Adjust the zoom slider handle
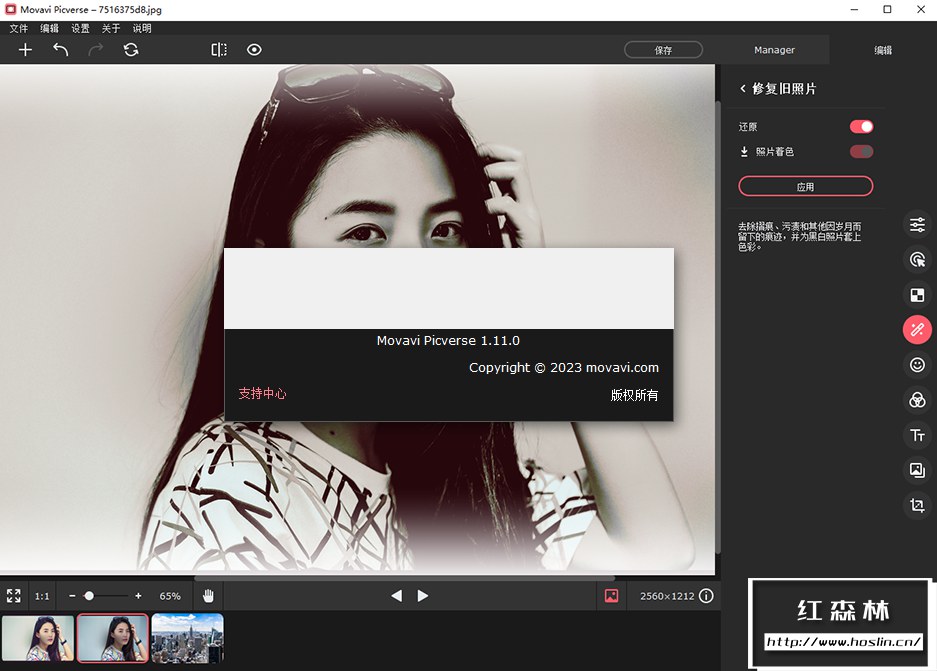937x671 pixels. tap(89, 596)
